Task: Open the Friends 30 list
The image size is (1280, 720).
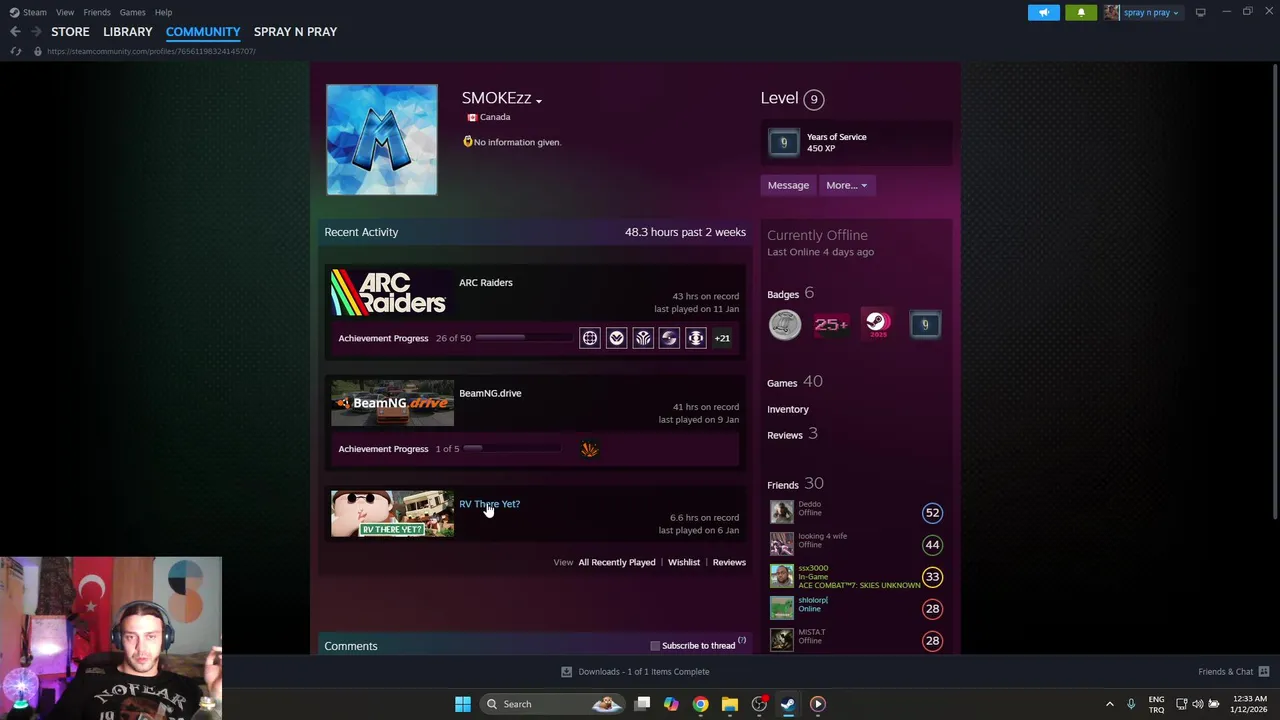Action: [795, 484]
